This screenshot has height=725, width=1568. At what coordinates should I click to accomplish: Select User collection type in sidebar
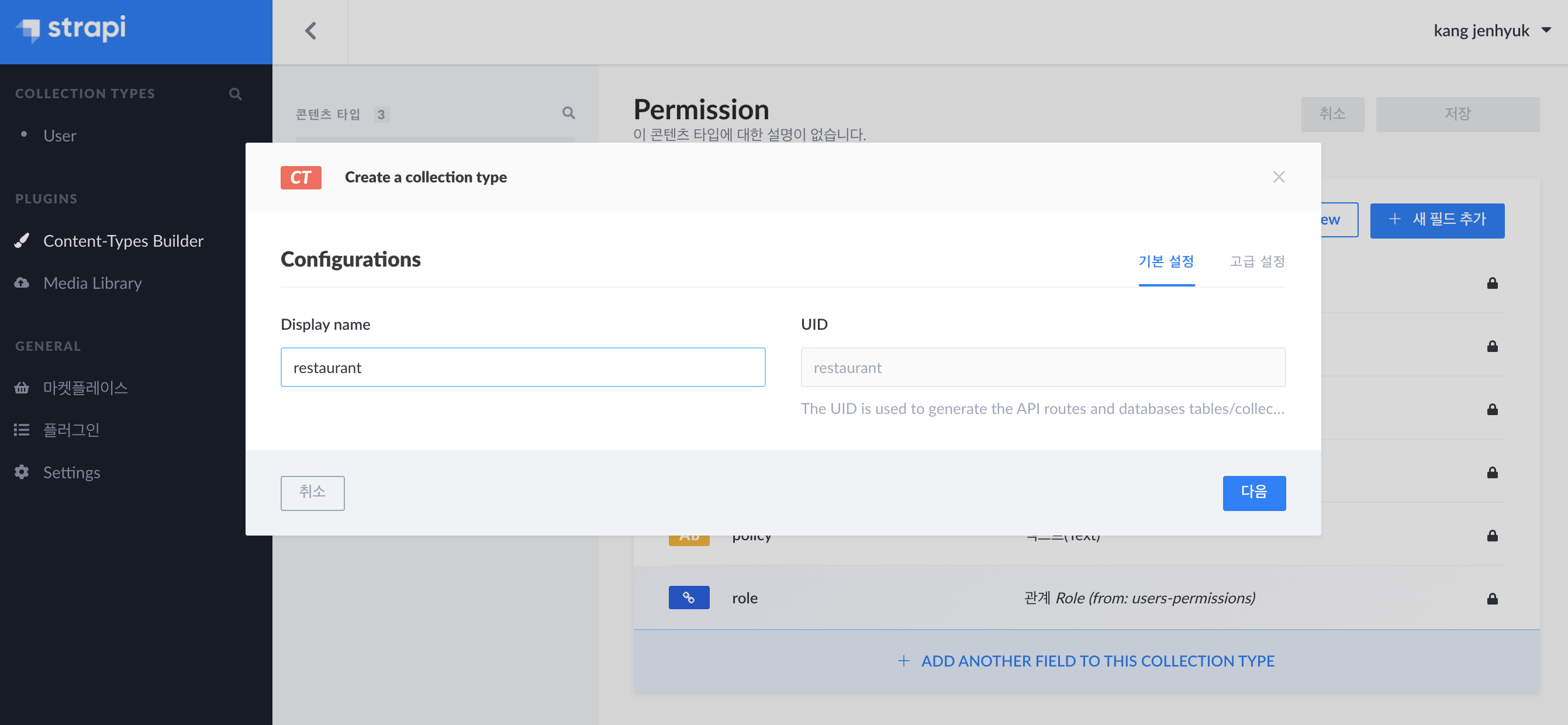(60, 135)
